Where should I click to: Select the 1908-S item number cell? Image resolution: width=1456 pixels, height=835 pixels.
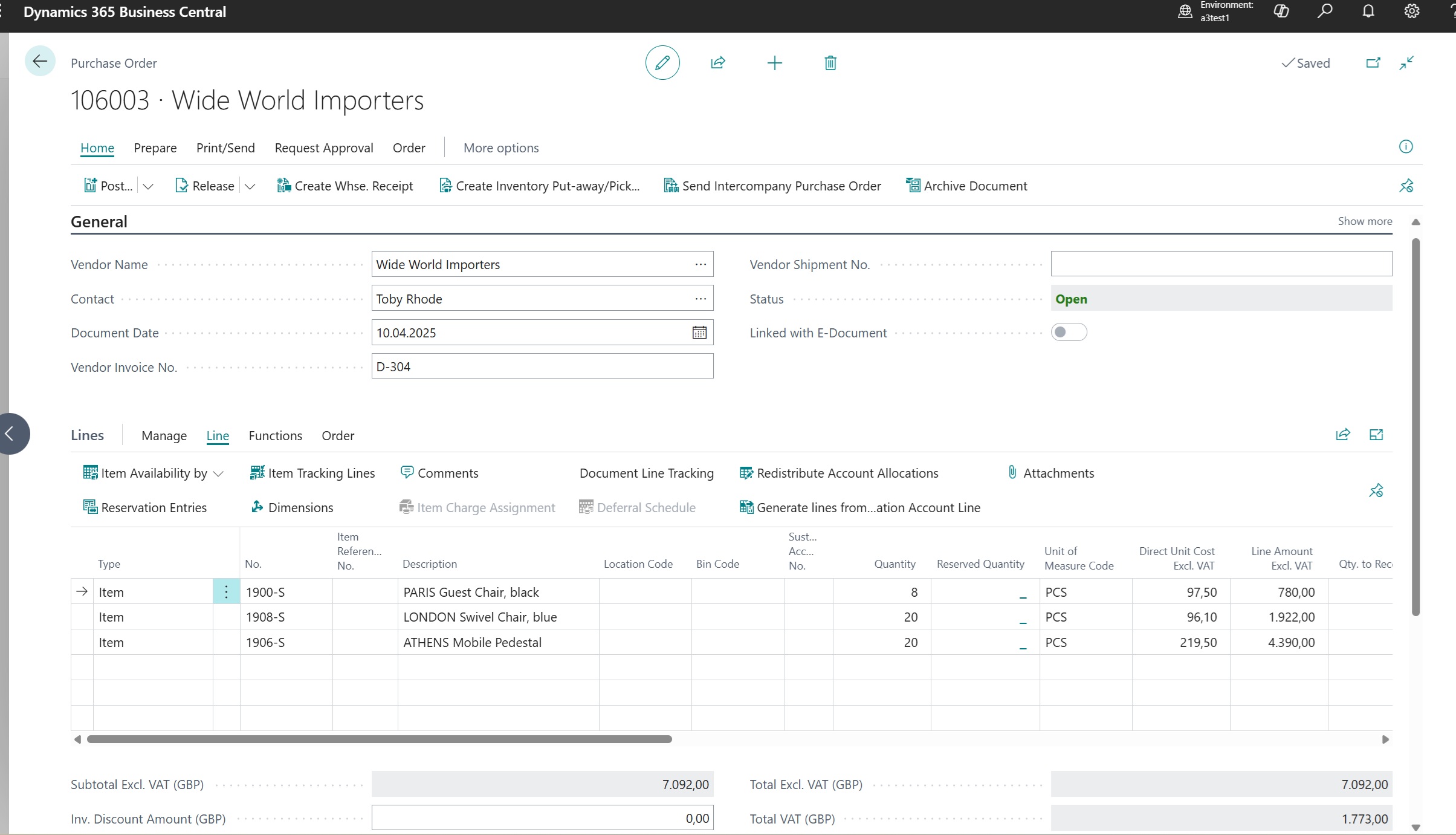pyautogui.click(x=286, y=617)
